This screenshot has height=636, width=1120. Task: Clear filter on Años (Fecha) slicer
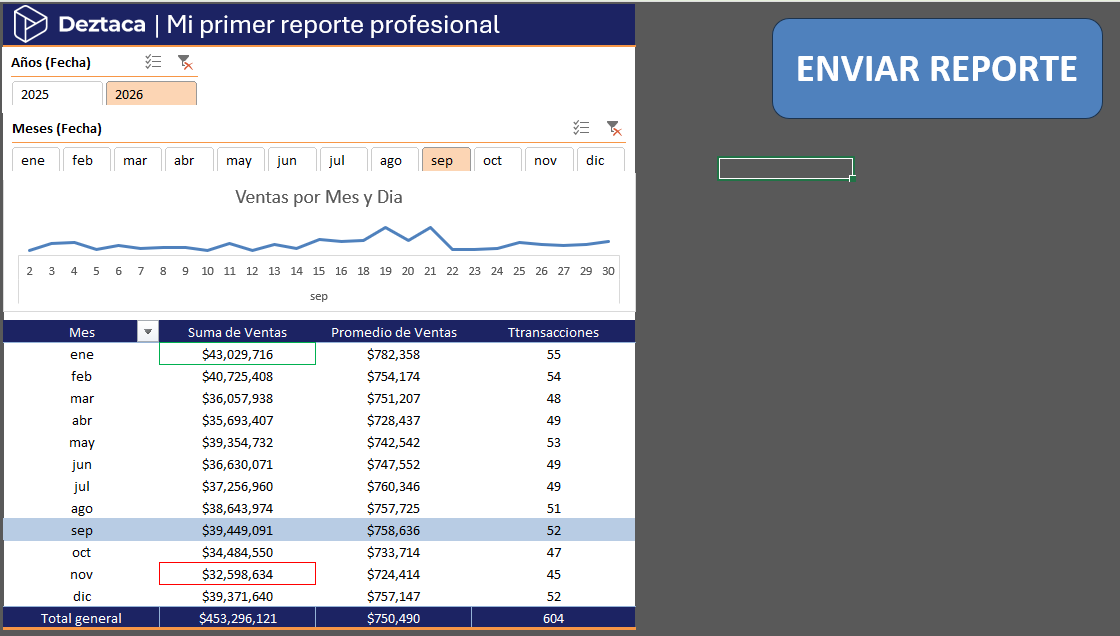(x=185, y=62)
